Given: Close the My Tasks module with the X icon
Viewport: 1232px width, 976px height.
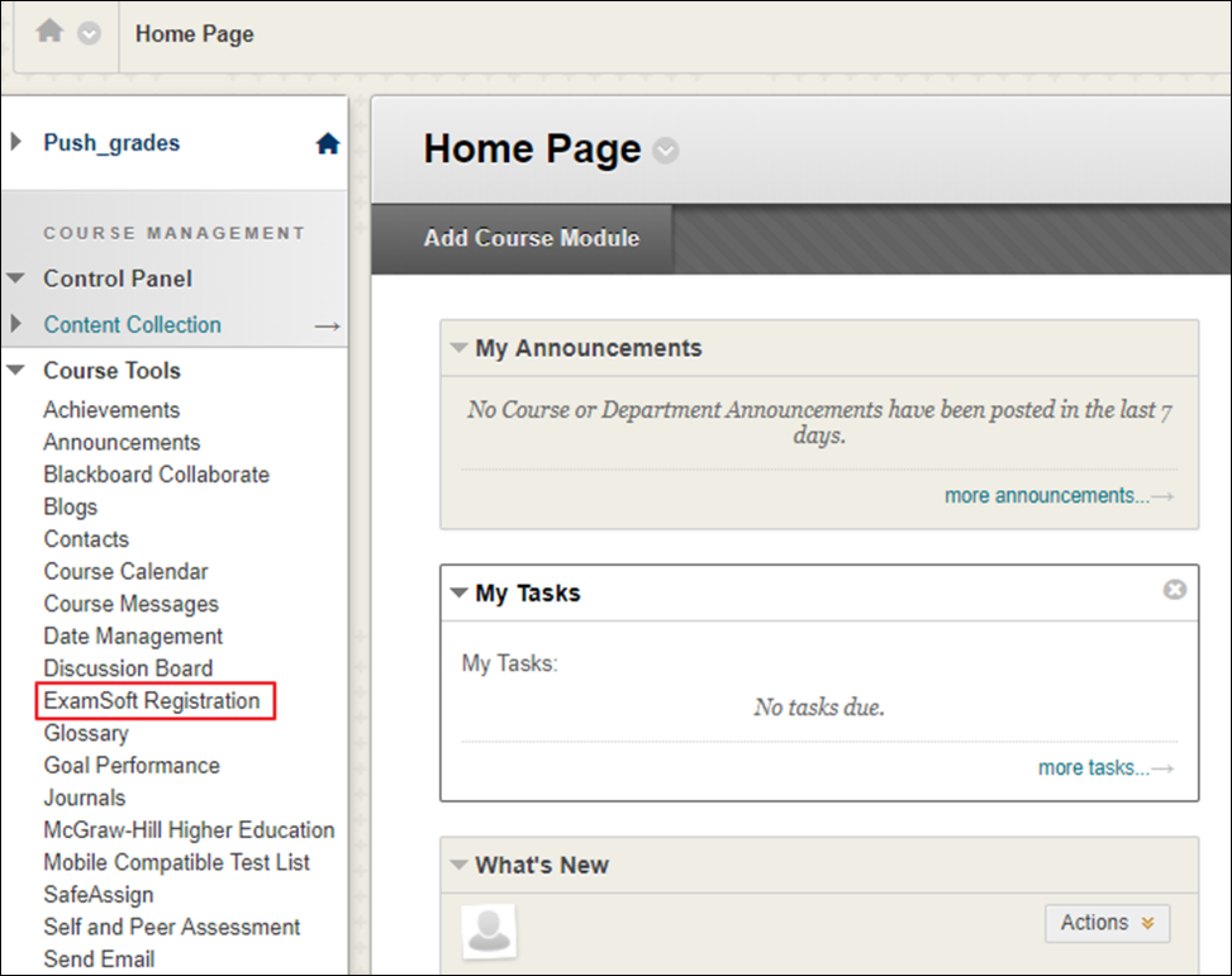Looking at the screenshot, I should 1176,589.
